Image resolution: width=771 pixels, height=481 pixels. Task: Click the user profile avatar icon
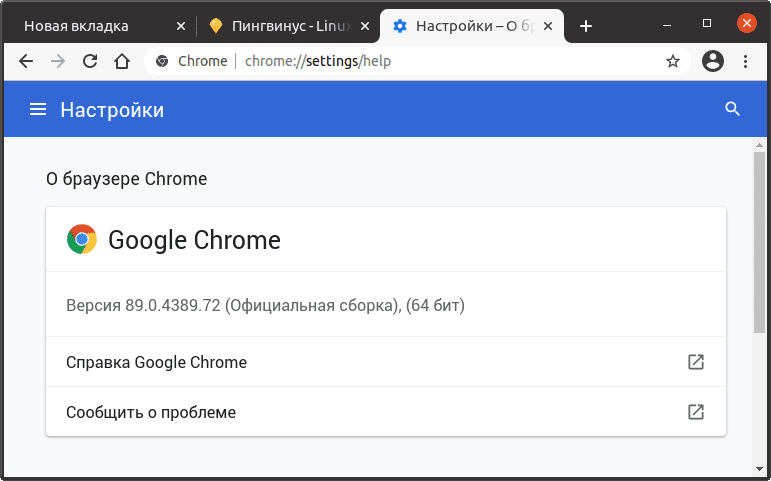(x=713, y=61)
